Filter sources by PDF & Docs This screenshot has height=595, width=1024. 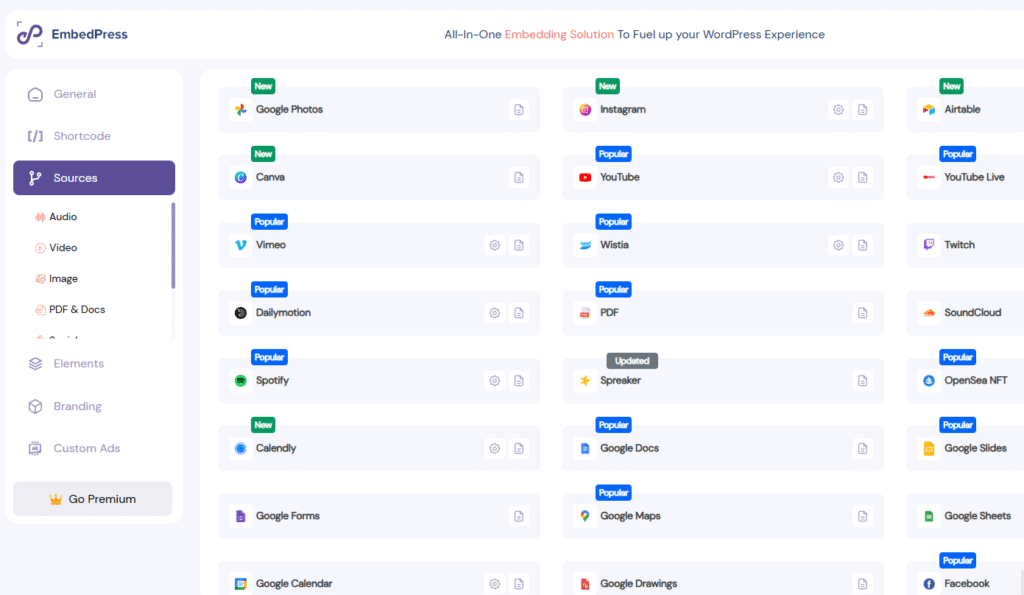[x=70, y=310]
